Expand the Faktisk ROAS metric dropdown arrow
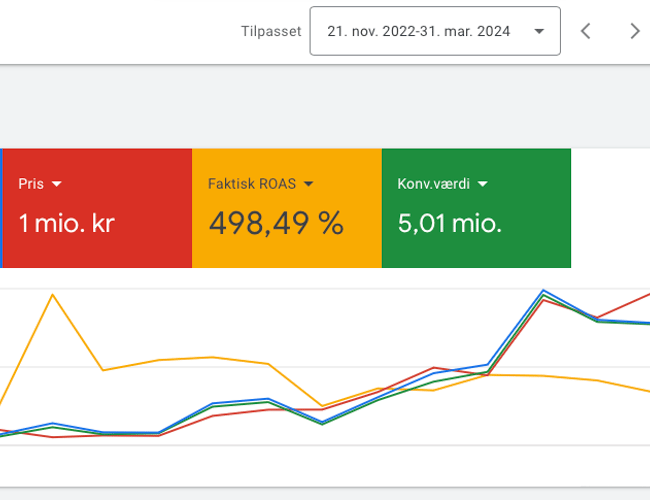Screen dimensions: 650x500 coord(309,184)
